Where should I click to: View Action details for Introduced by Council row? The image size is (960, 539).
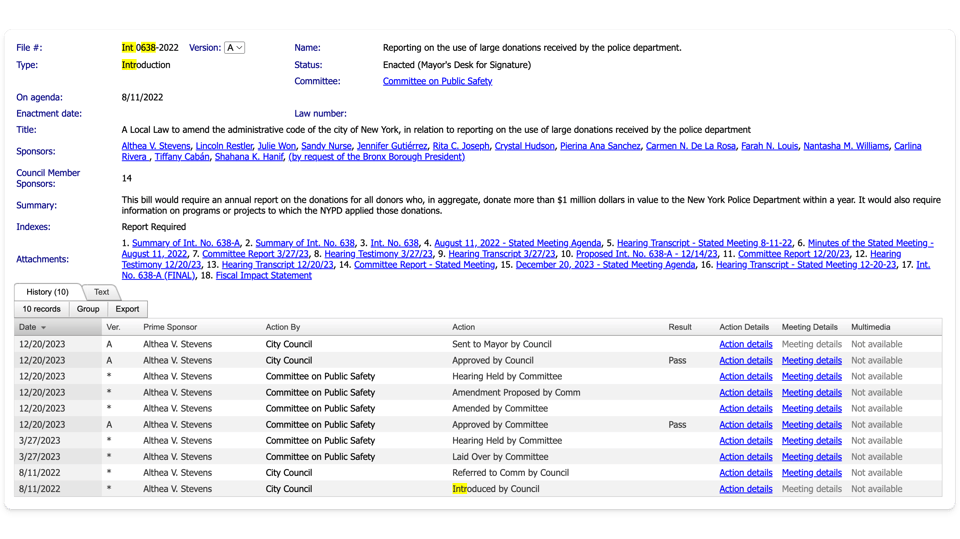pyautogui.click(x=745, y=489)
